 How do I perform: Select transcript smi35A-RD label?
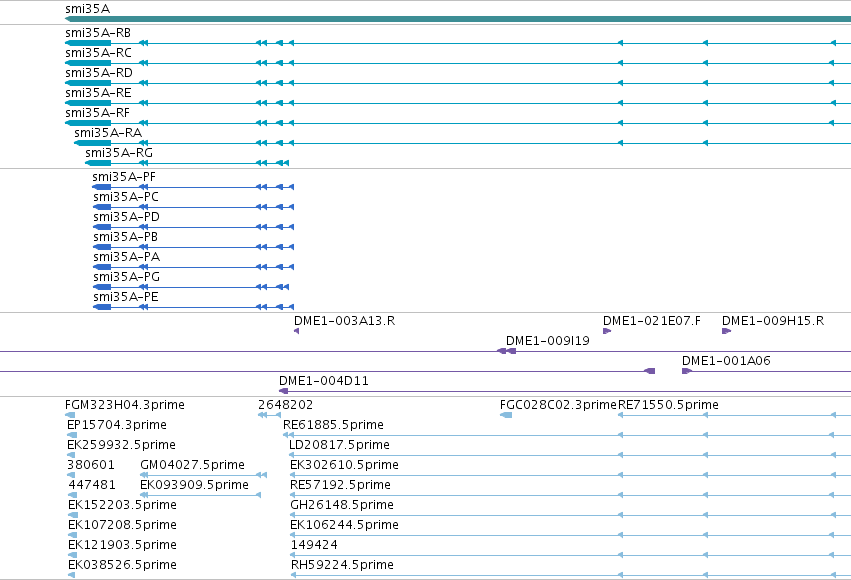coord(99,73)
